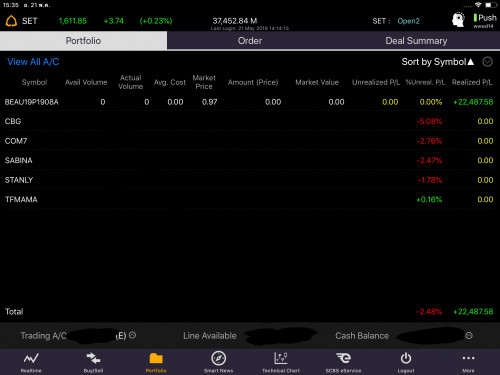The height and width of the screenshot is (375, 500).
Task: Click the market status Open2
Action: point(408,21)
